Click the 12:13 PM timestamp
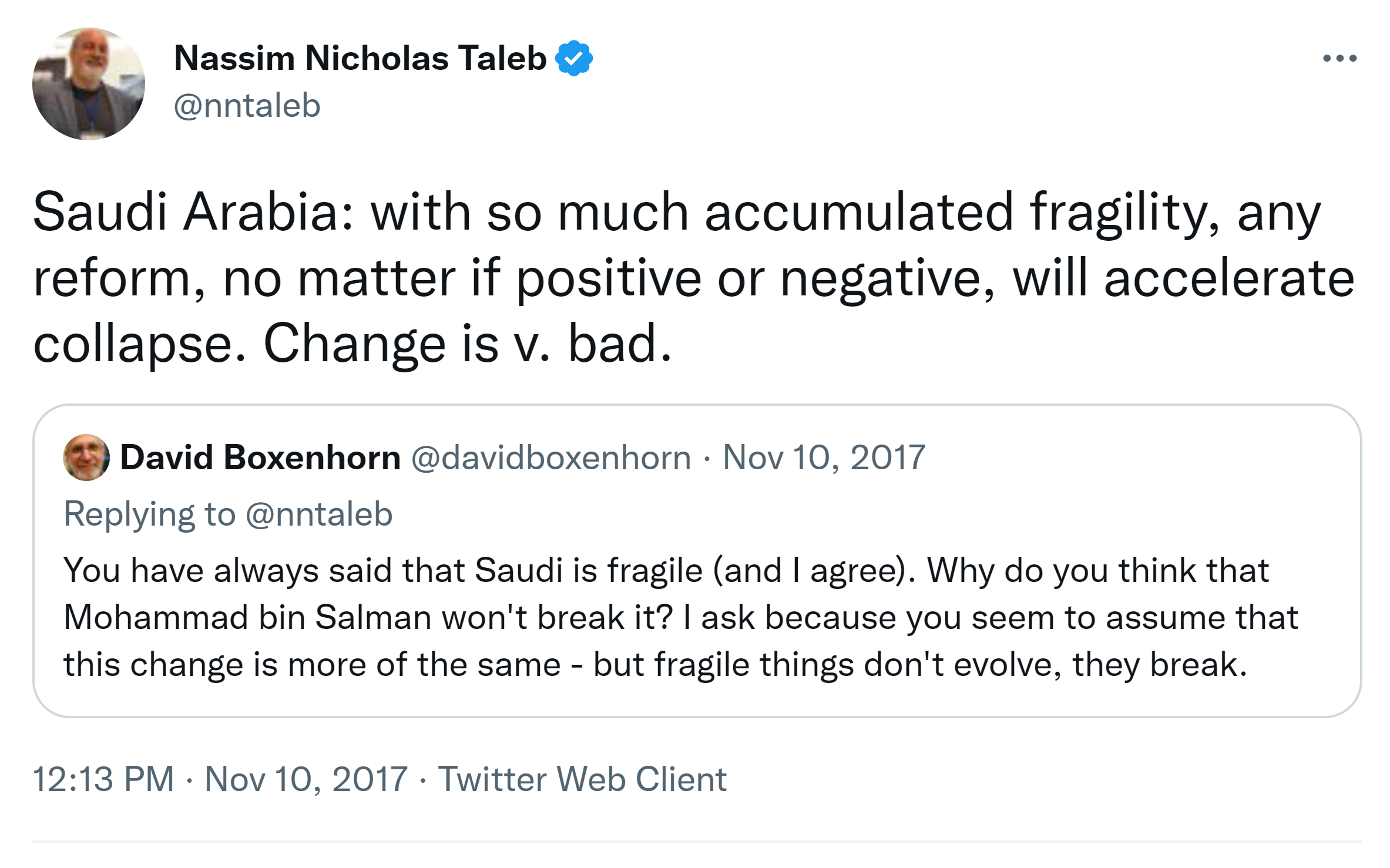 tap(103, 779)
